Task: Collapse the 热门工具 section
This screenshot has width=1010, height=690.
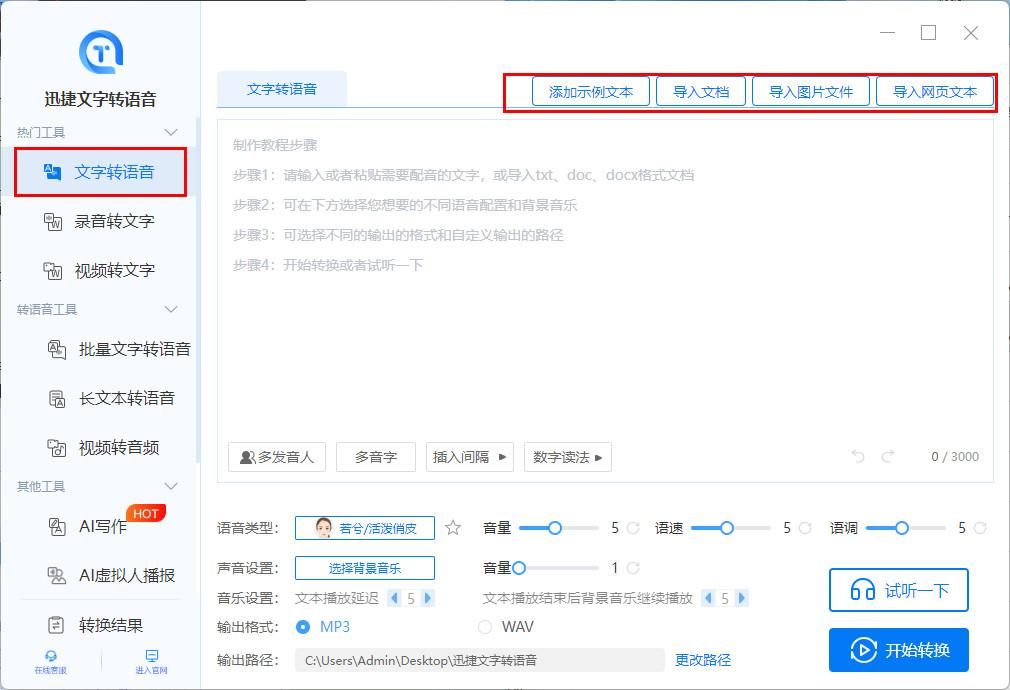Action: pyautogui.click(x=171, y=132)
